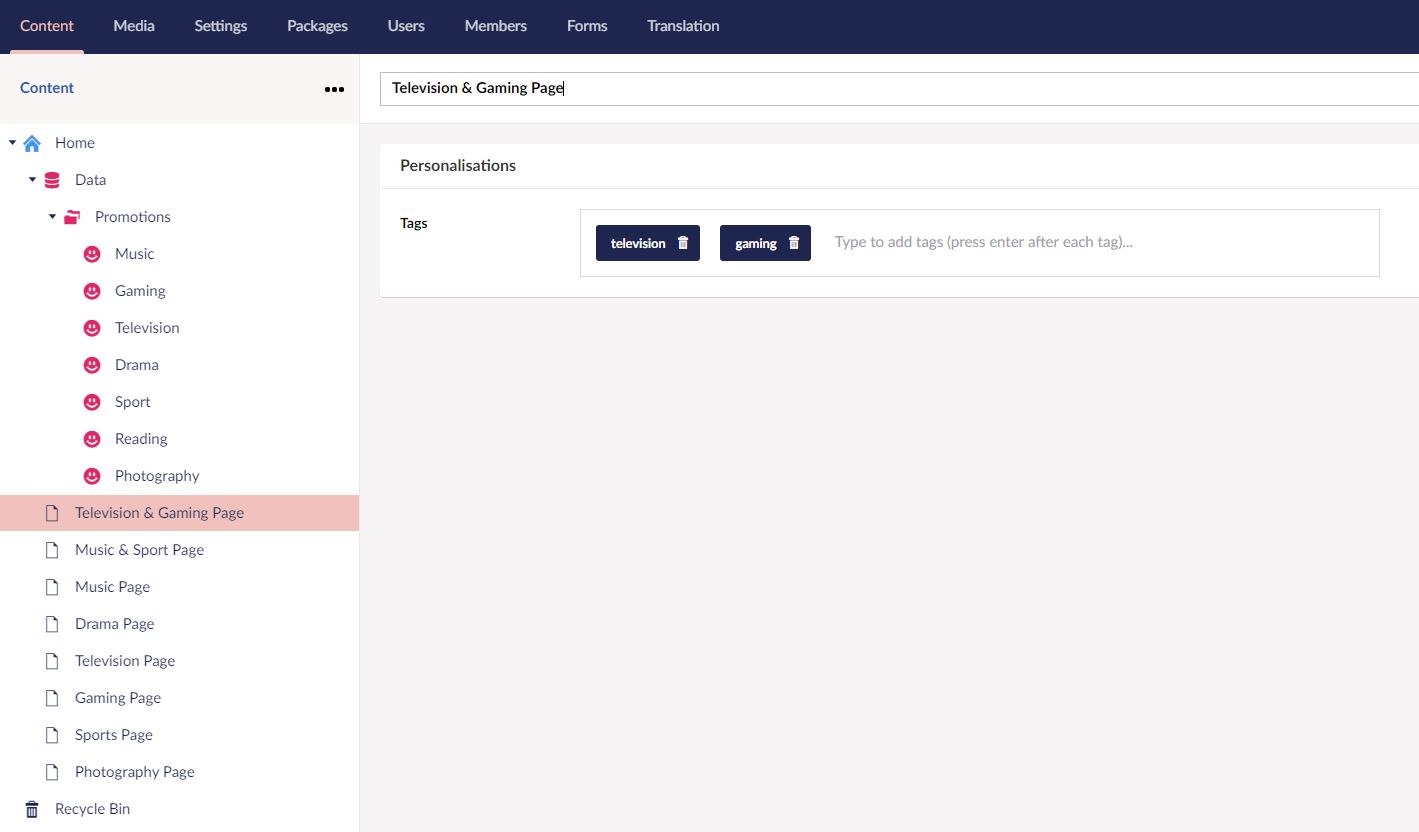
Task: Open the Members section
Action: point(496,26)
